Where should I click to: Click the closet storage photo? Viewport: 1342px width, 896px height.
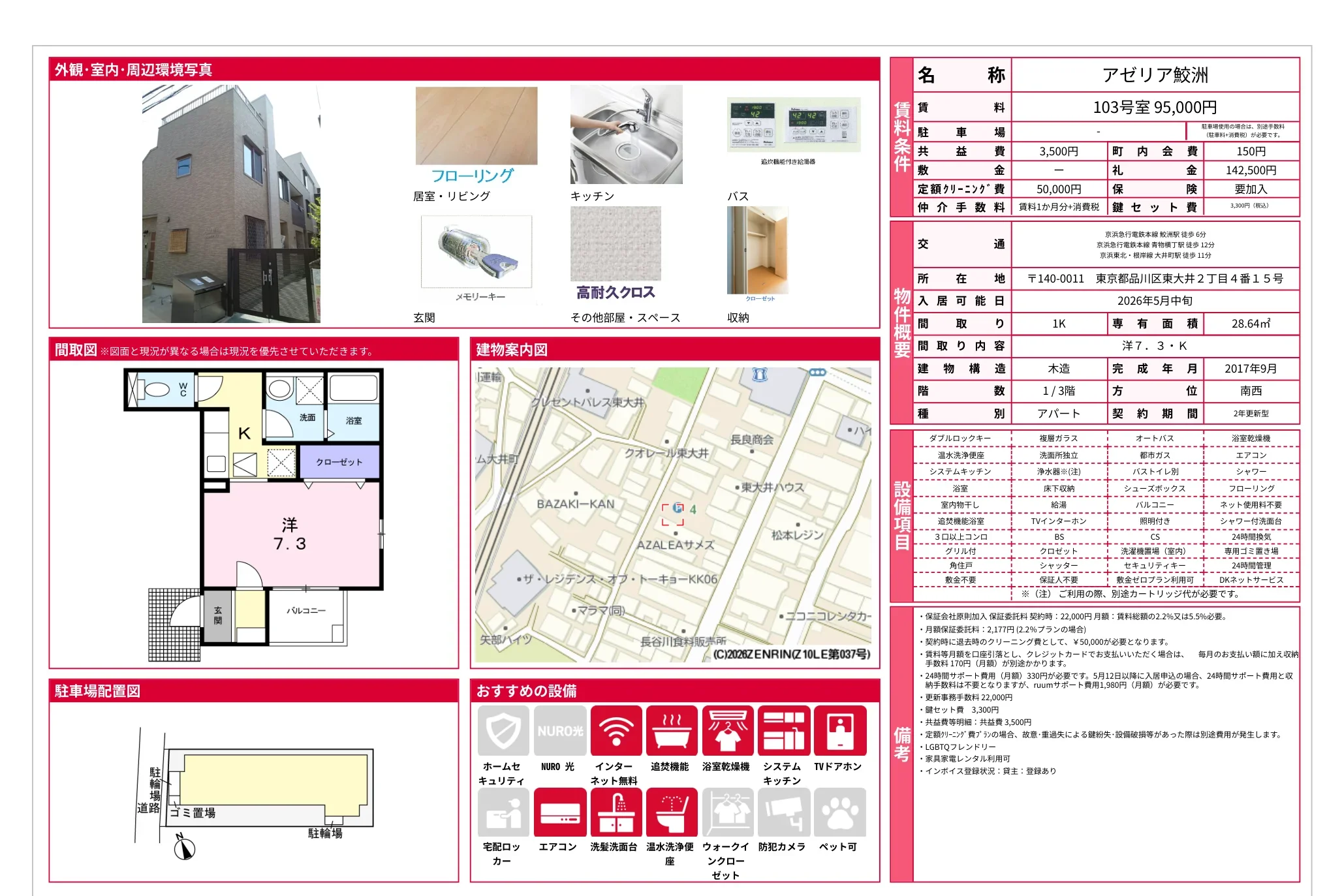757,250
